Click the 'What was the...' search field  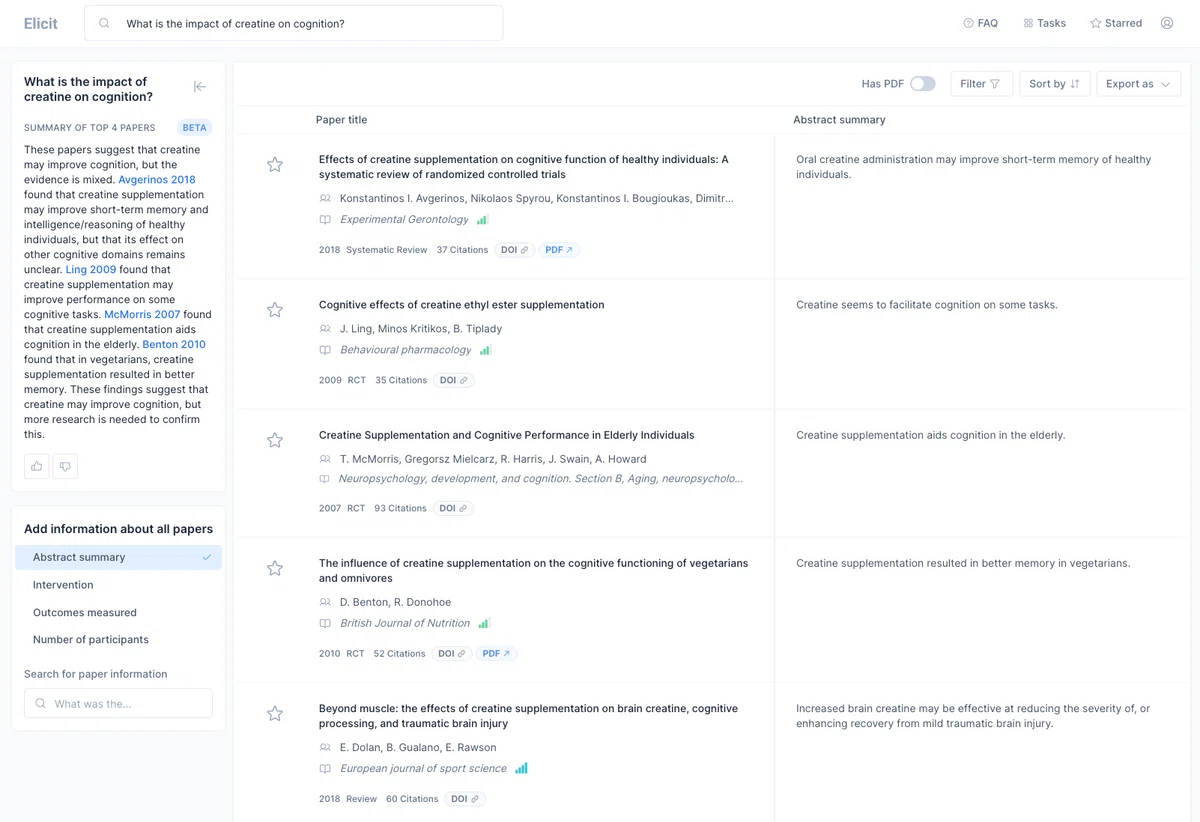[x=118, y=703]
